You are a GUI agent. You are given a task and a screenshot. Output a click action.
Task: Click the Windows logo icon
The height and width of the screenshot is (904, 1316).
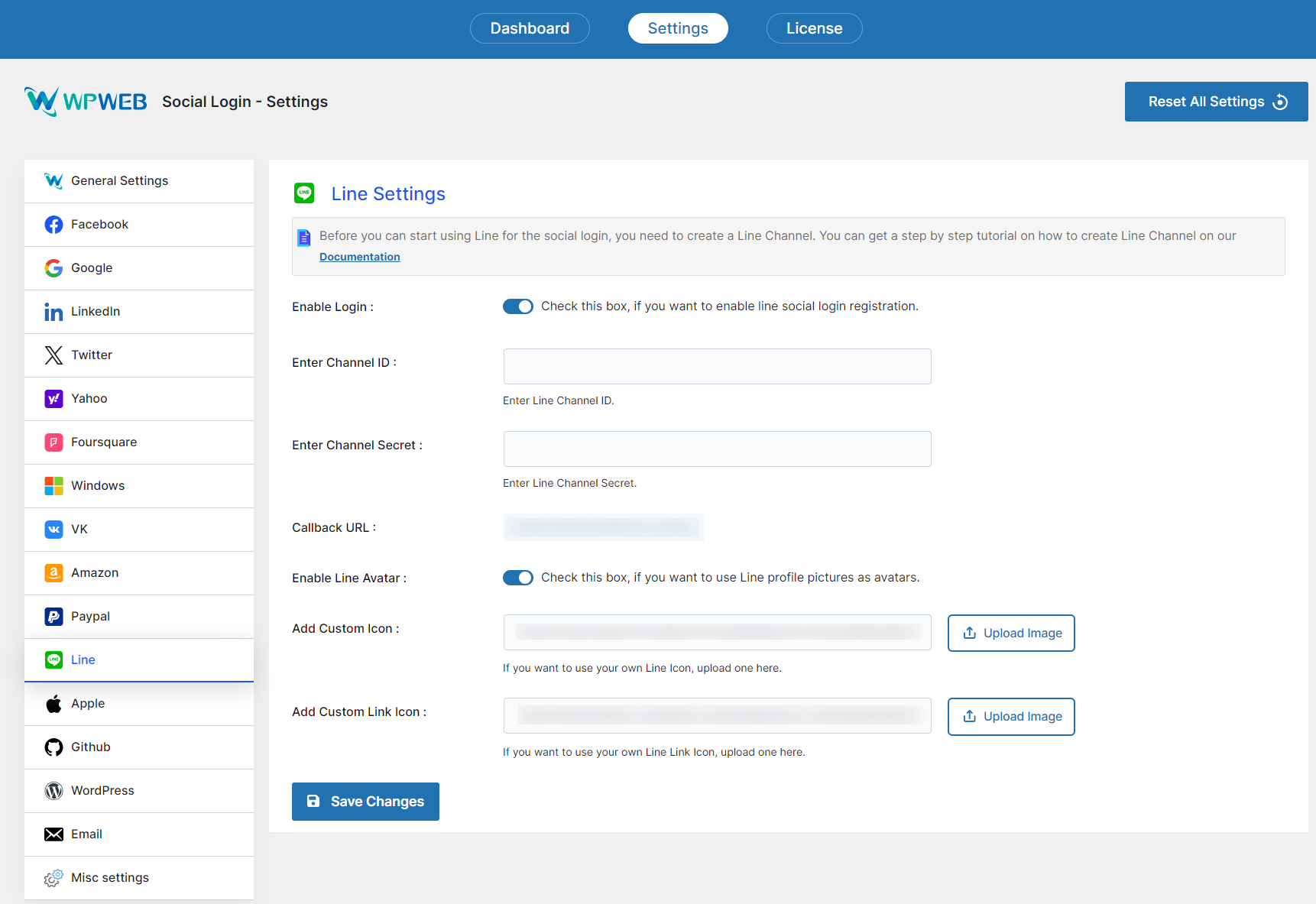click(53, 486)
